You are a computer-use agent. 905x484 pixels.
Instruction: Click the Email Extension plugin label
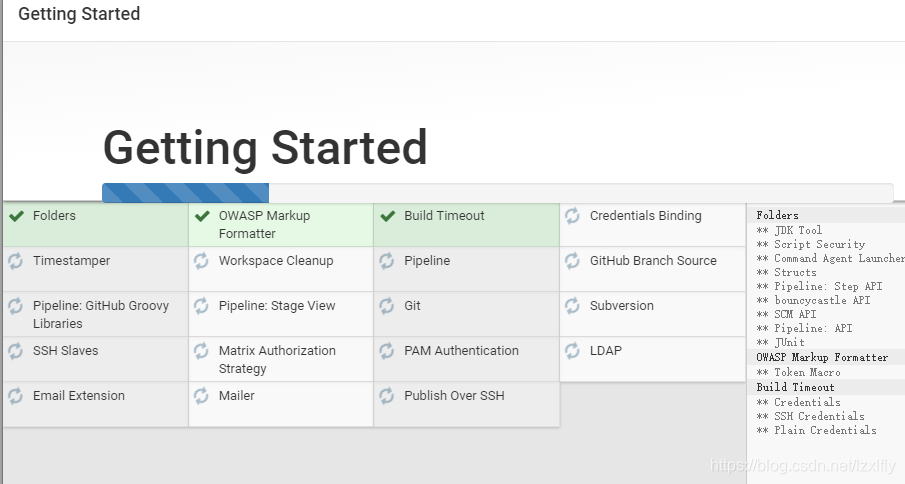[x=79, y=396]
